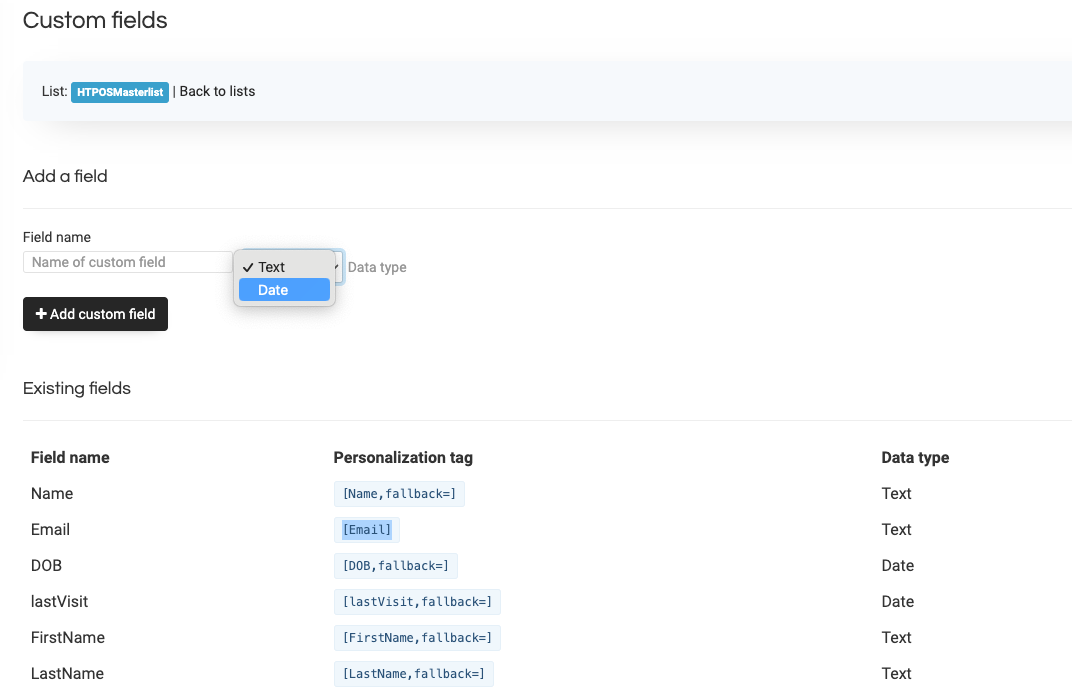Click the Date data type for lastVisit row
This screenshot has width=1072, height=692.
[898, 602]
